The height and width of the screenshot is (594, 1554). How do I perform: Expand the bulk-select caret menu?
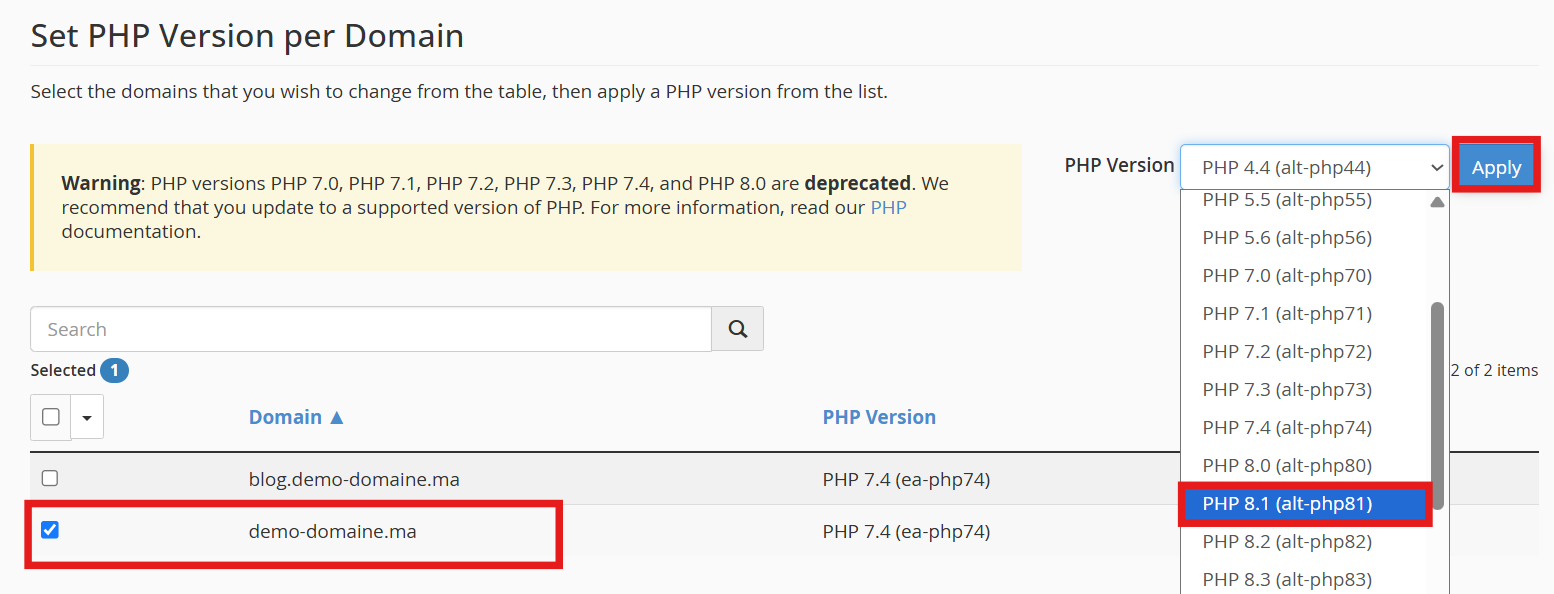coord(87,417)
